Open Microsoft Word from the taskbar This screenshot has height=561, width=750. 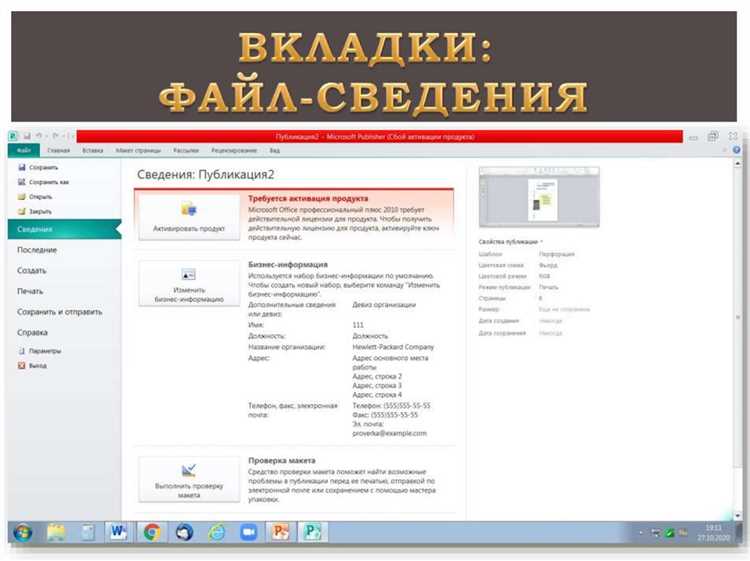tap(118, 532)
